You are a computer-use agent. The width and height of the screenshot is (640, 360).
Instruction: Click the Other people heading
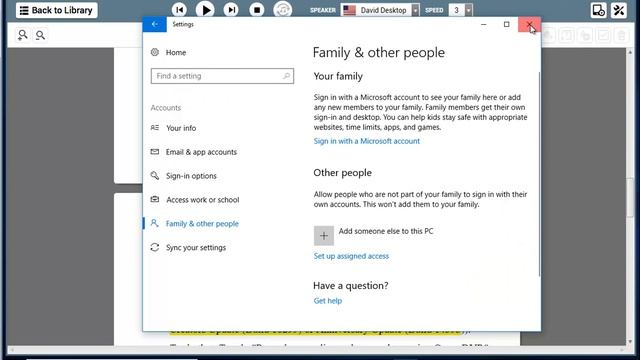342,173
